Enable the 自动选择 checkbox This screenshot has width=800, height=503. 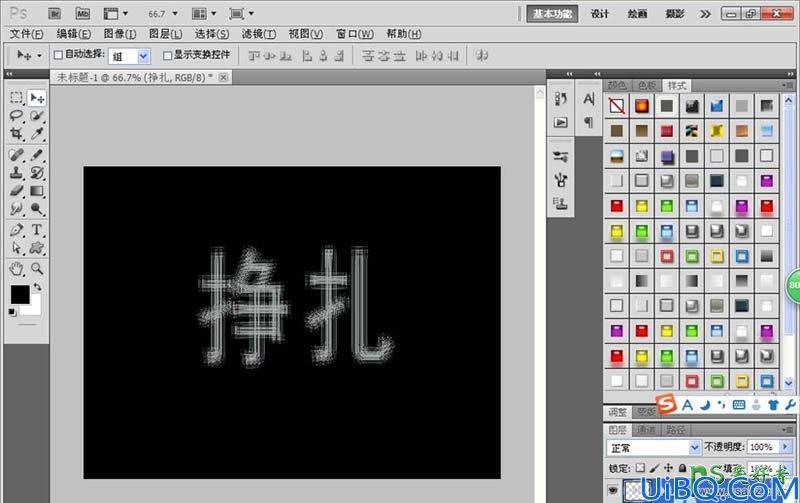(x=58, y=55)
